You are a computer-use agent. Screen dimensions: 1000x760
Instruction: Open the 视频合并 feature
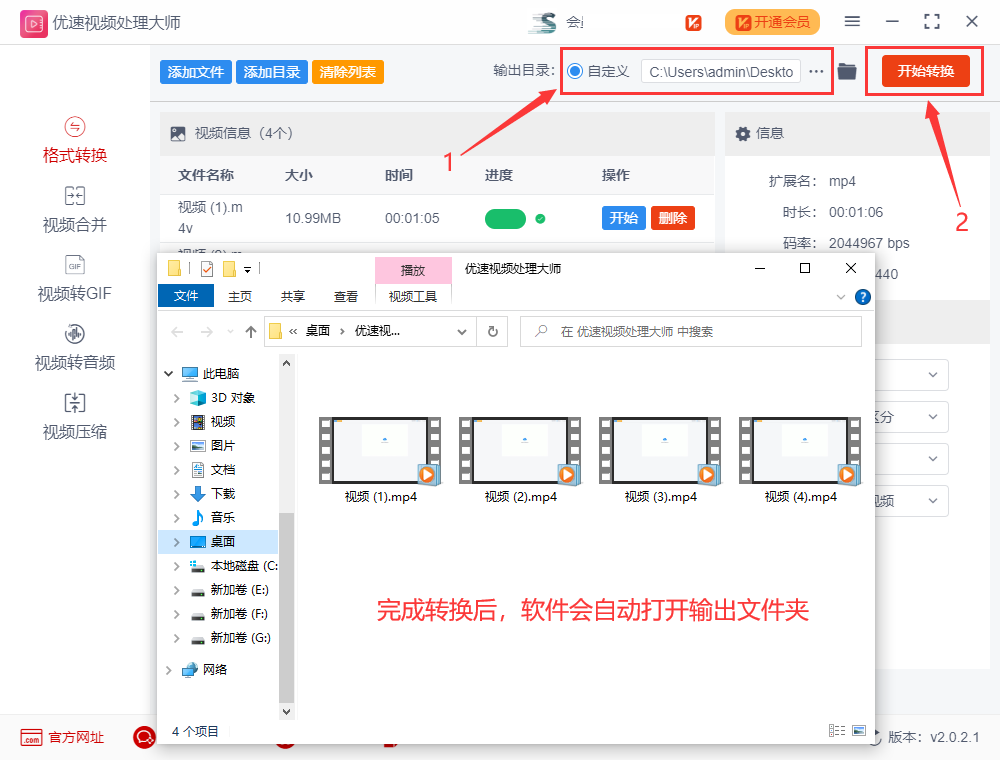(x=74, y=209)
